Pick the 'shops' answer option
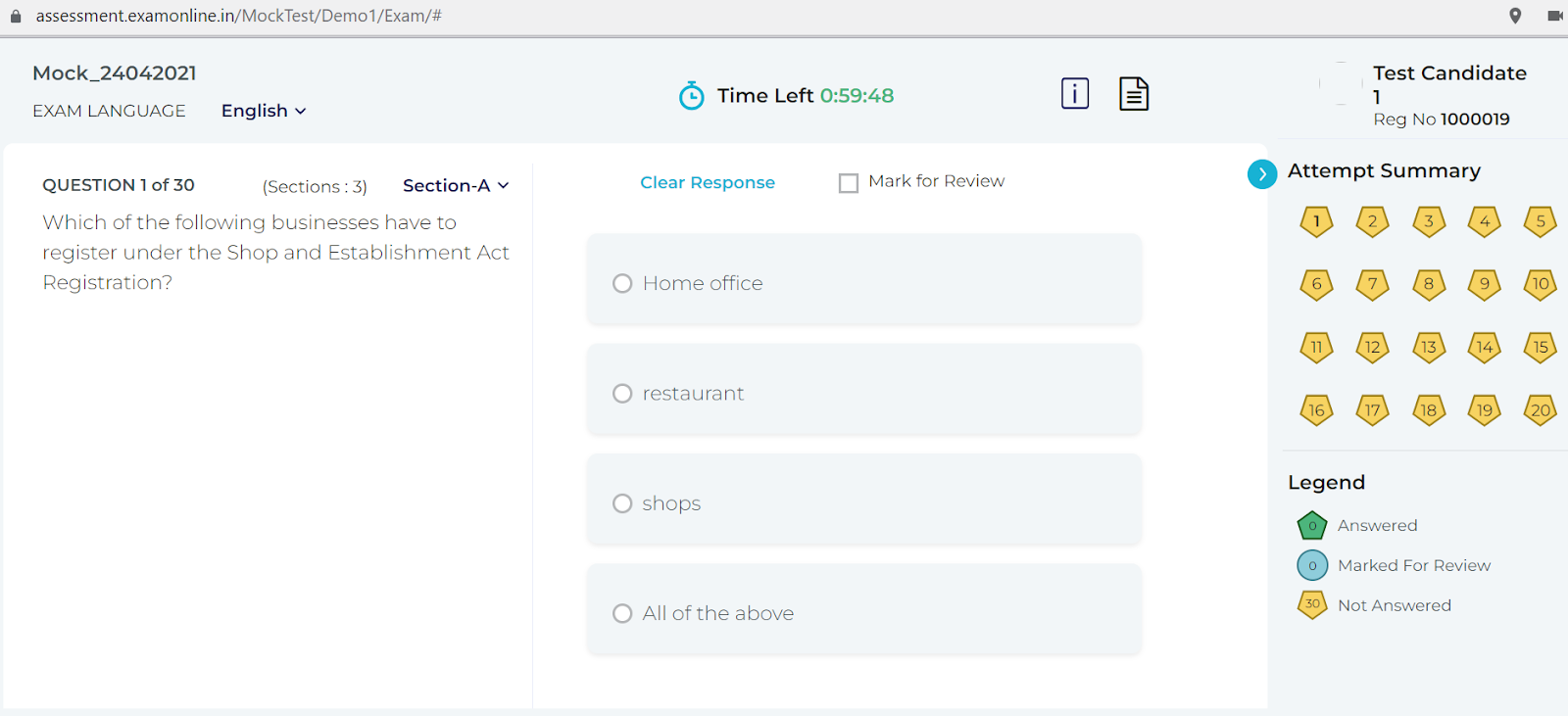The width and height of the screenshot is (1568, 716). pyautogui.click(x=622, y=503)
